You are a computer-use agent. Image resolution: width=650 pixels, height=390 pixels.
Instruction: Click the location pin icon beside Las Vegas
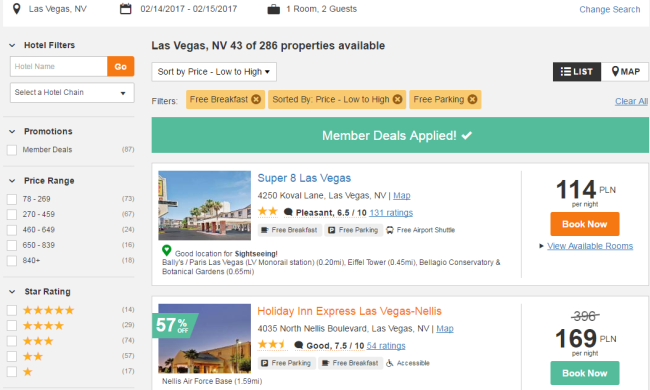coord(16,9)
